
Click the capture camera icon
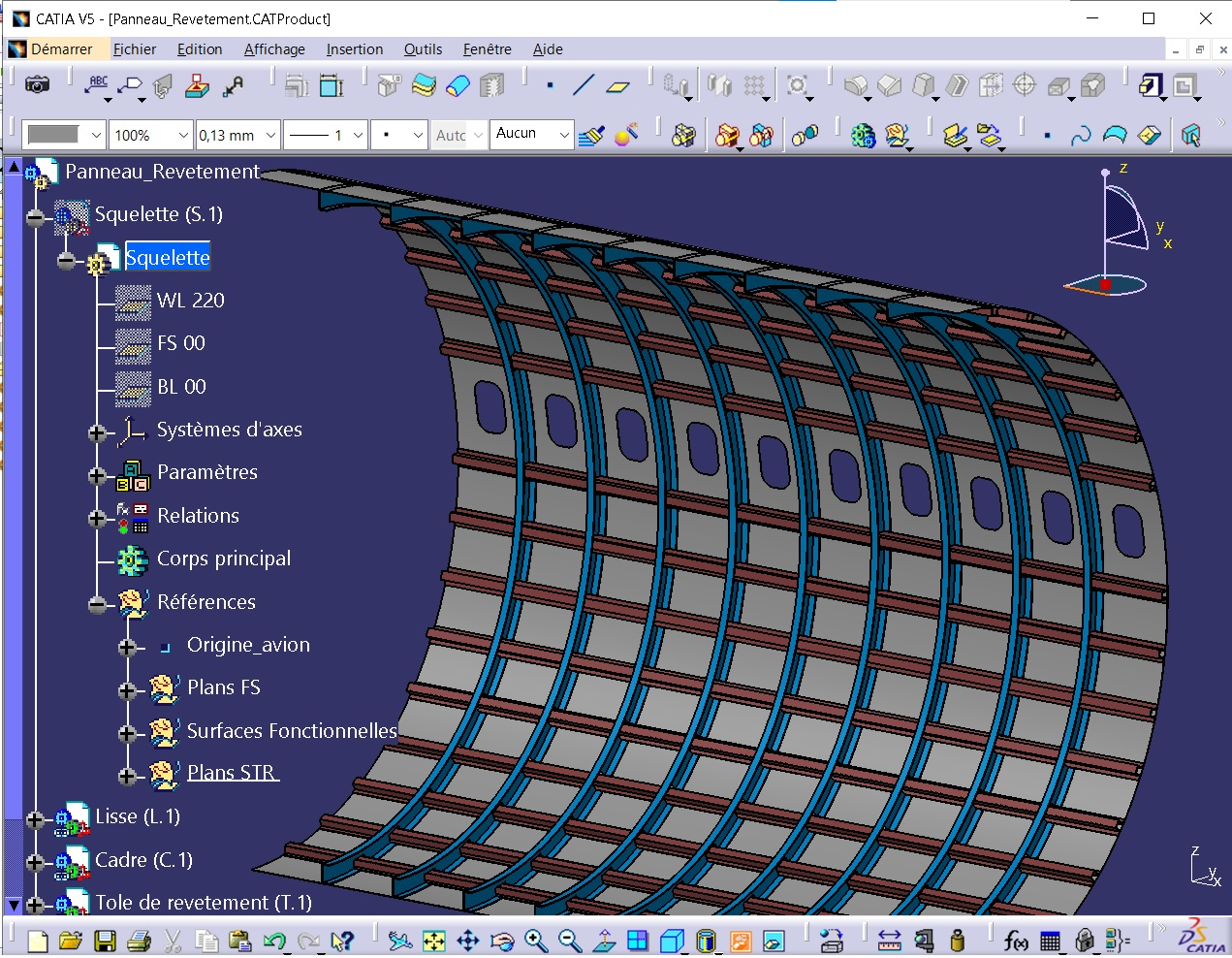tap(37, 85)
